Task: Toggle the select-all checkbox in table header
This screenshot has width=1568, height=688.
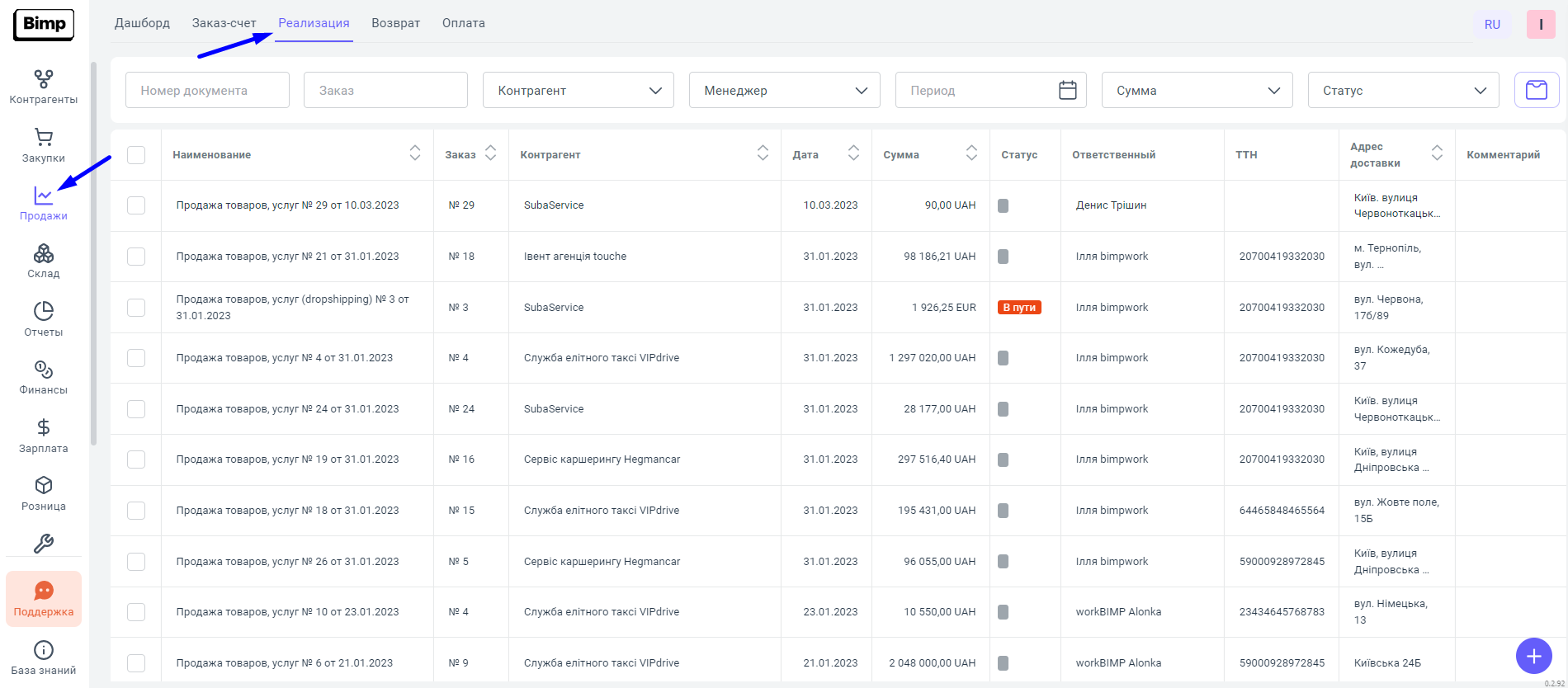Action: pos(136,155)
